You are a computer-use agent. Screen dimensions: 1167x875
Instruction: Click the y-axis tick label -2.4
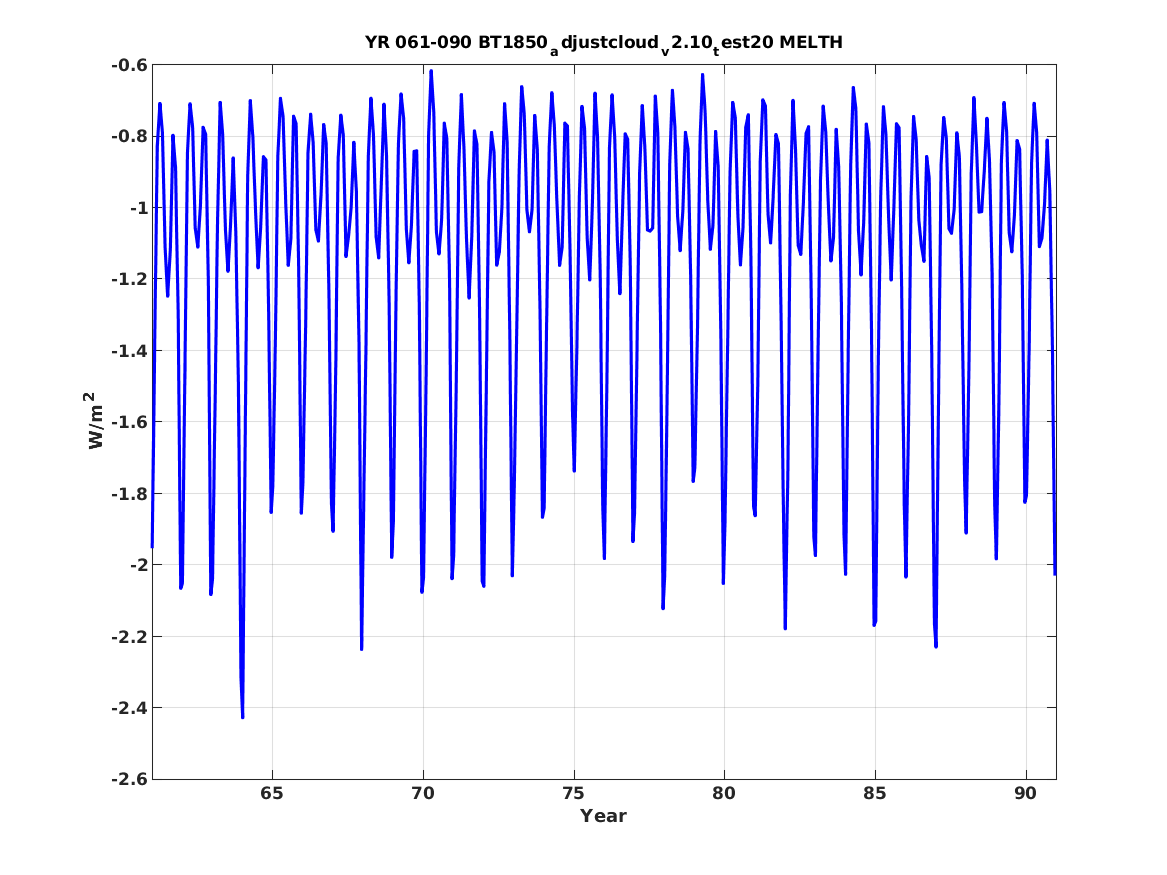(x=129, y=708)
